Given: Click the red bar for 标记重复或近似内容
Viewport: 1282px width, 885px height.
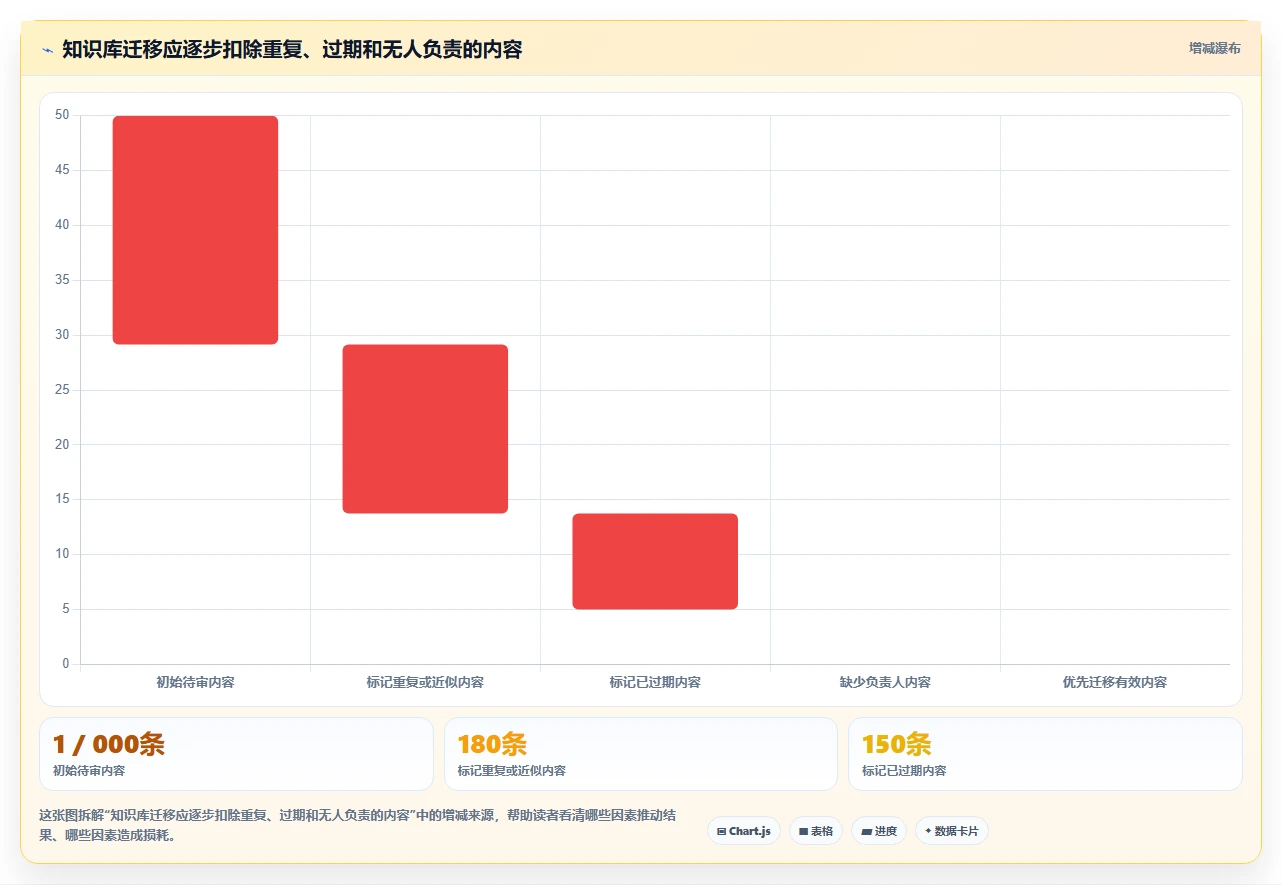Looking at the screenshot, I should click(x=425, y=429).
